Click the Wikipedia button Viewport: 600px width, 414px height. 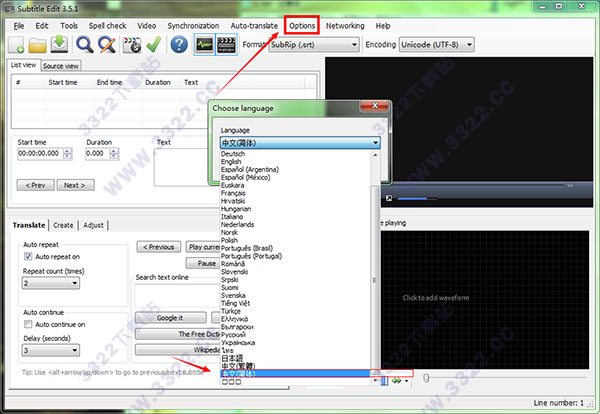[178, 350]
